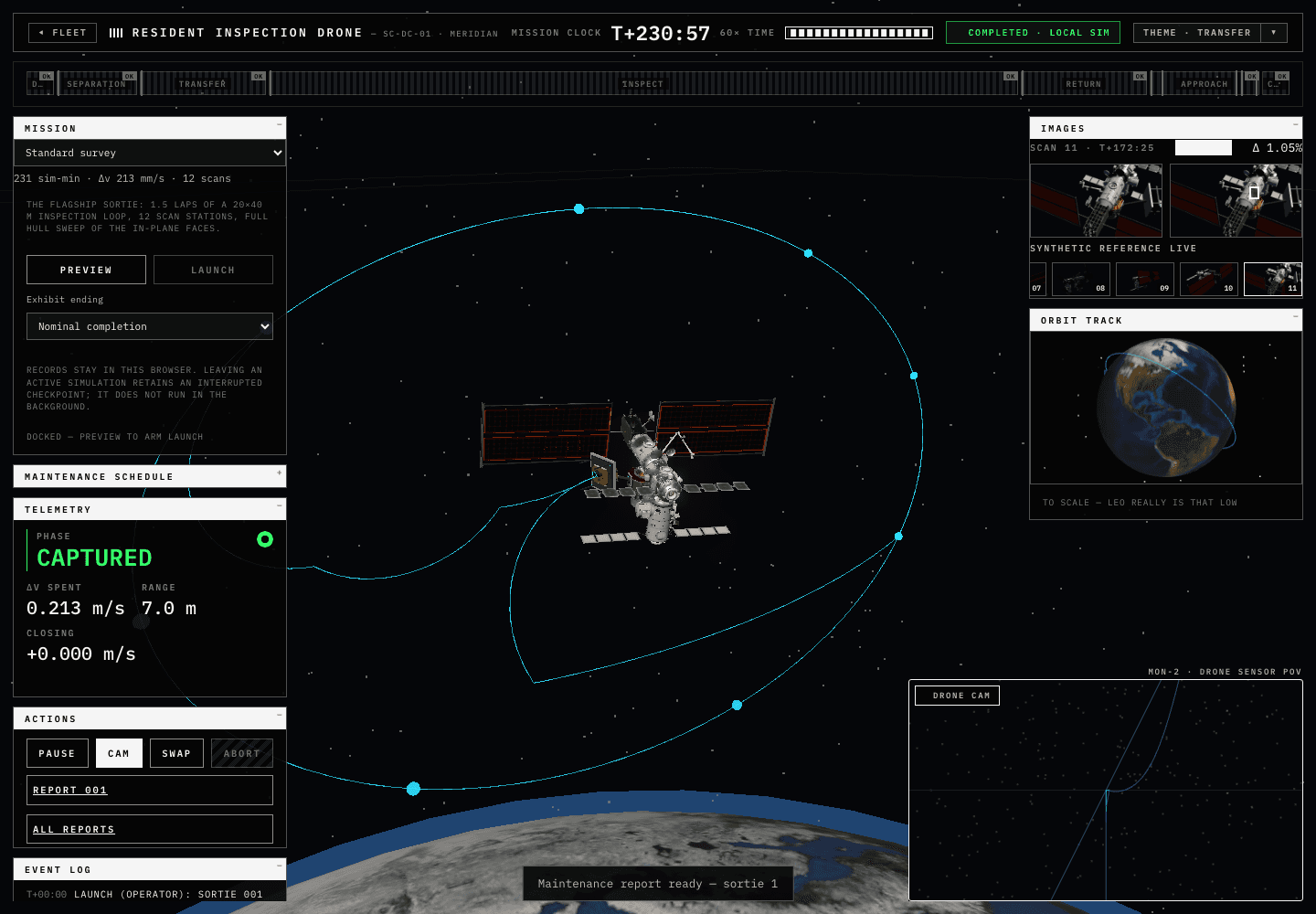Go back to Fleet
This screenshot has width=1316, height=914.
[x=63, y=33]
